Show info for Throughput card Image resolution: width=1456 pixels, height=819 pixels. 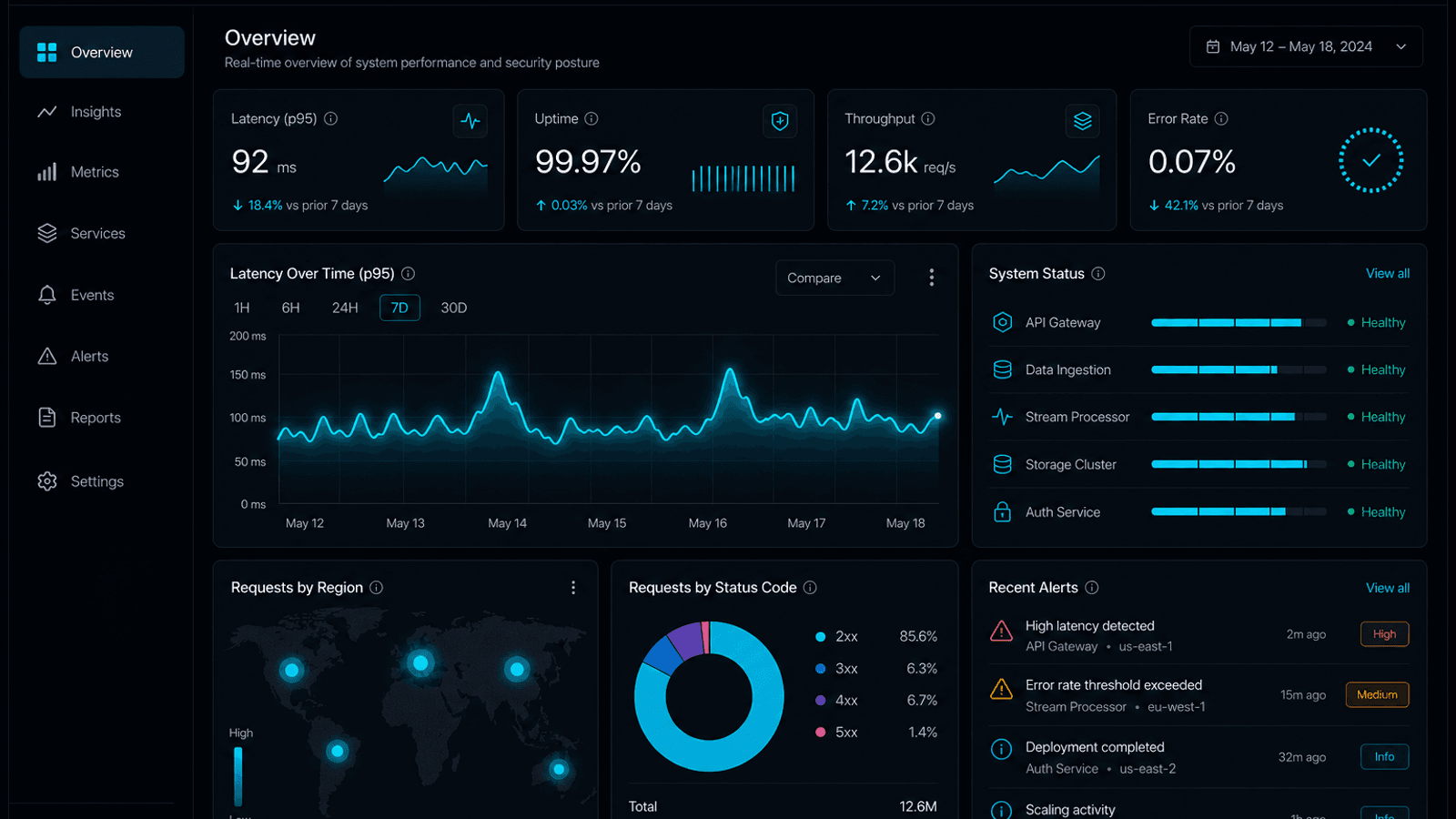click(928, 118)
